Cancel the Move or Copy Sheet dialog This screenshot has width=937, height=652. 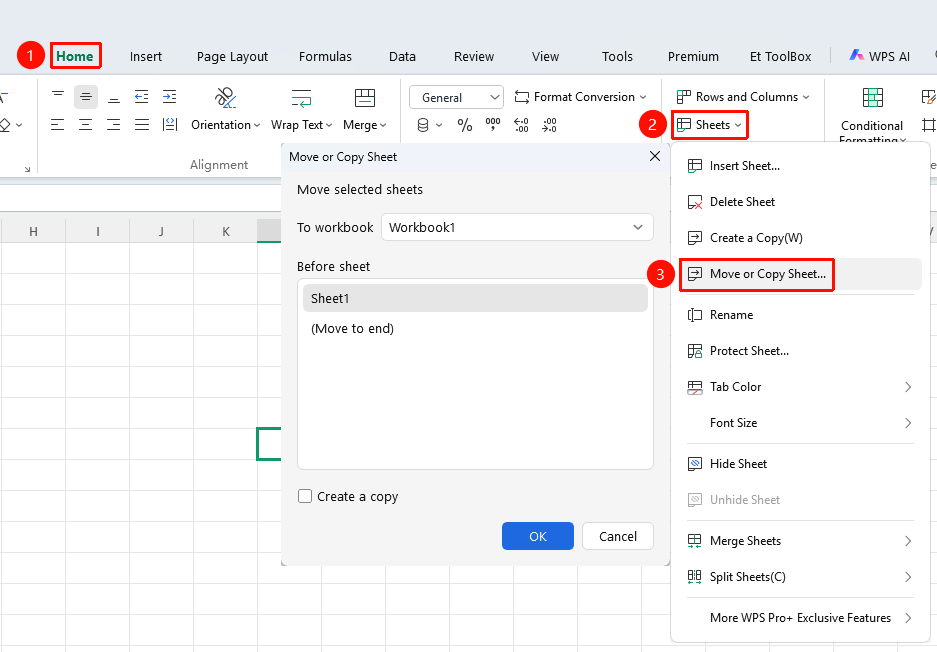pos(618,536)
